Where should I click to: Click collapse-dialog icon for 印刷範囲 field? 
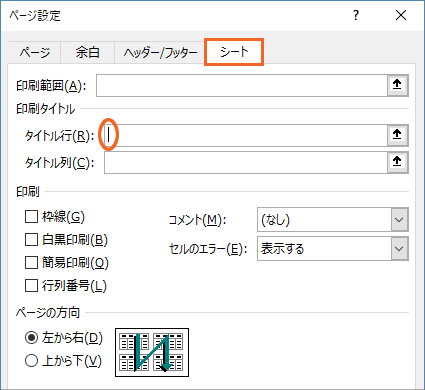[397, 85]
